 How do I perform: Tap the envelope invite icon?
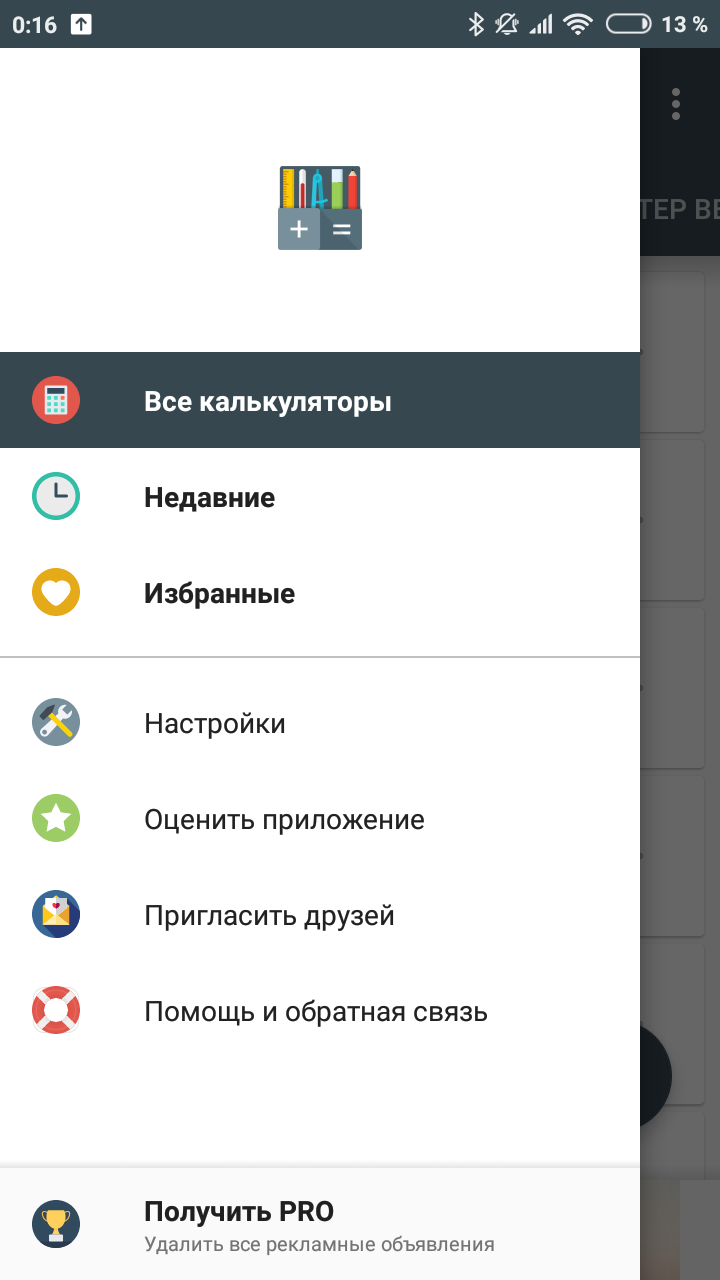coord(56,915)
